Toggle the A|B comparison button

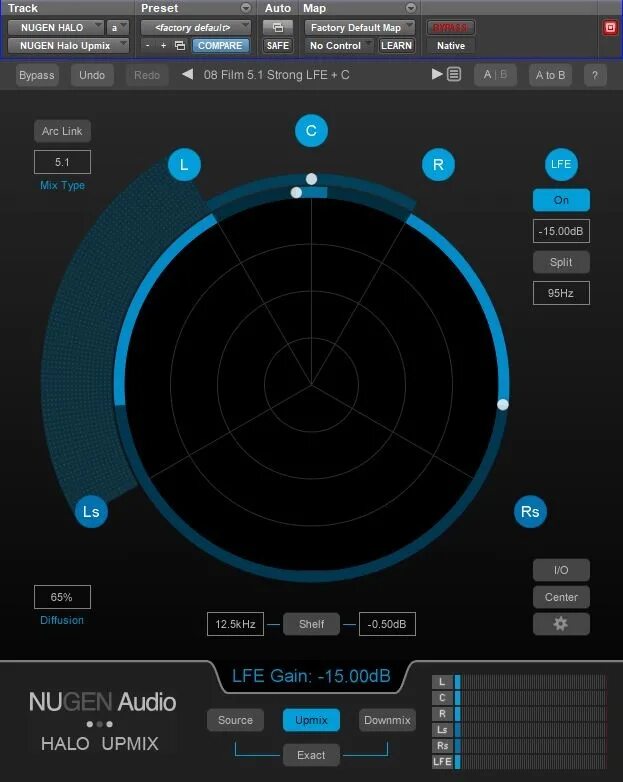coord(495,75)
